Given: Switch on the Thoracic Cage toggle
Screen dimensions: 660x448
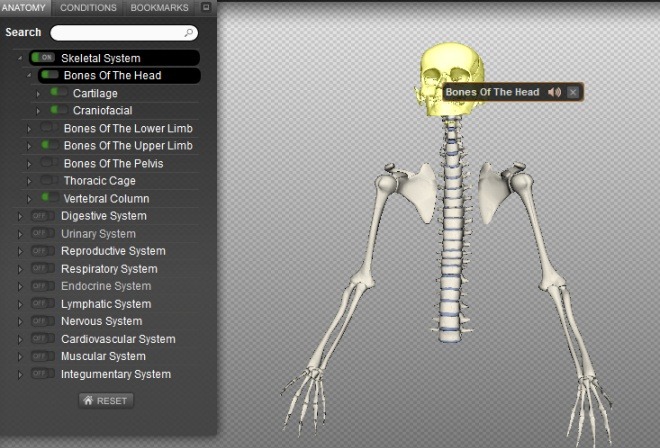Looking at the screenshot, I should [x=49, y=180].
